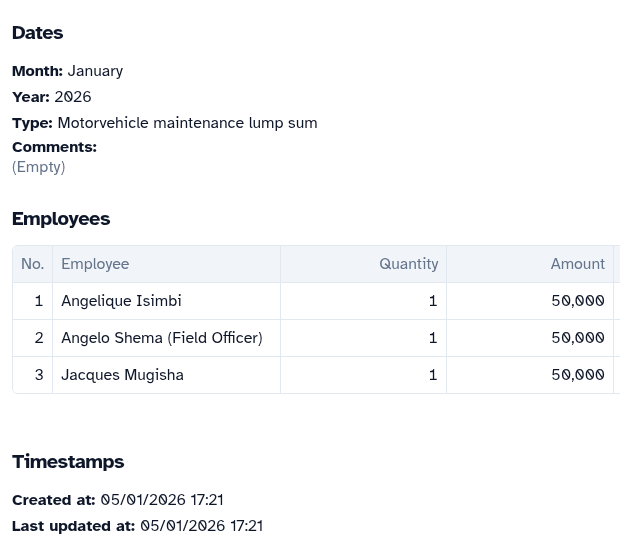Click the Quantity column header
This screenshot has height=558, width=620.
click(408, 264)
